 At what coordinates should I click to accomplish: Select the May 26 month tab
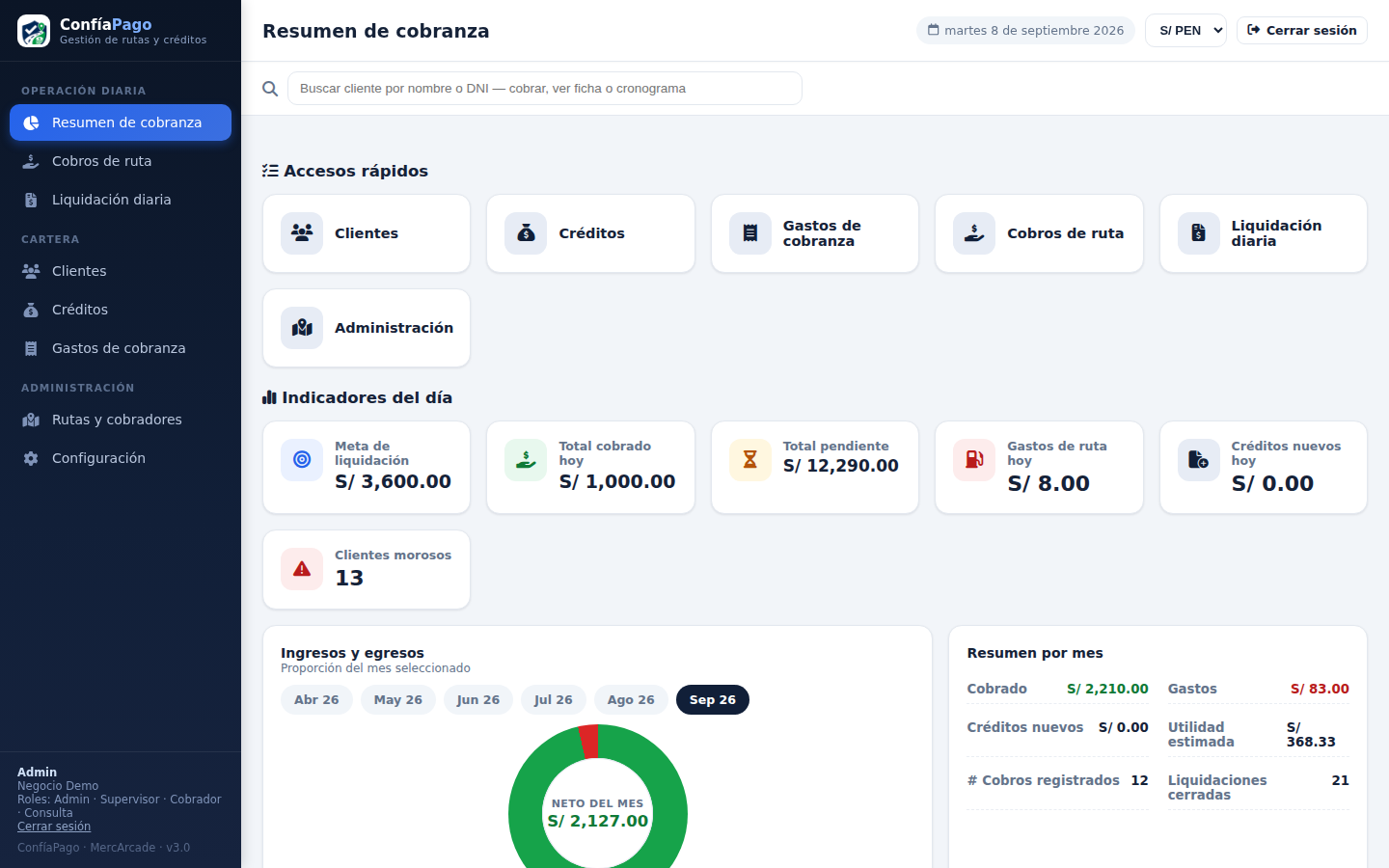[398, 700]
